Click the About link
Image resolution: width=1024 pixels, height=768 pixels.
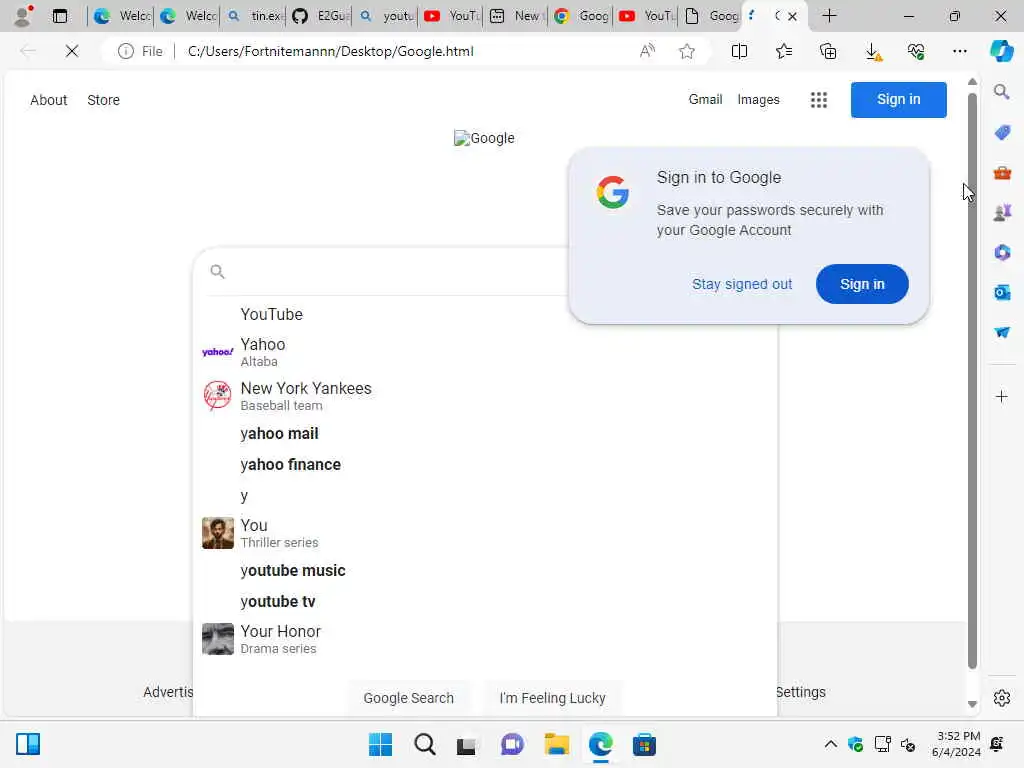[x=48, y=100]
